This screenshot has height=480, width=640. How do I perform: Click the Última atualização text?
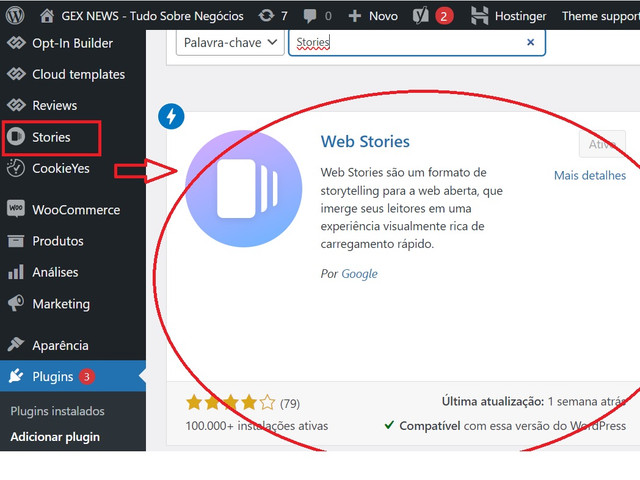[x=534, y=402]
